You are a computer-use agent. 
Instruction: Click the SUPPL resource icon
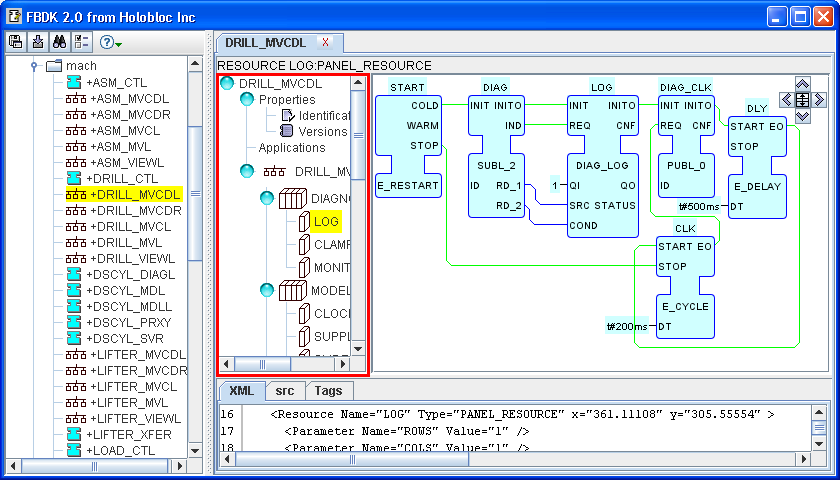coord(304,336)
